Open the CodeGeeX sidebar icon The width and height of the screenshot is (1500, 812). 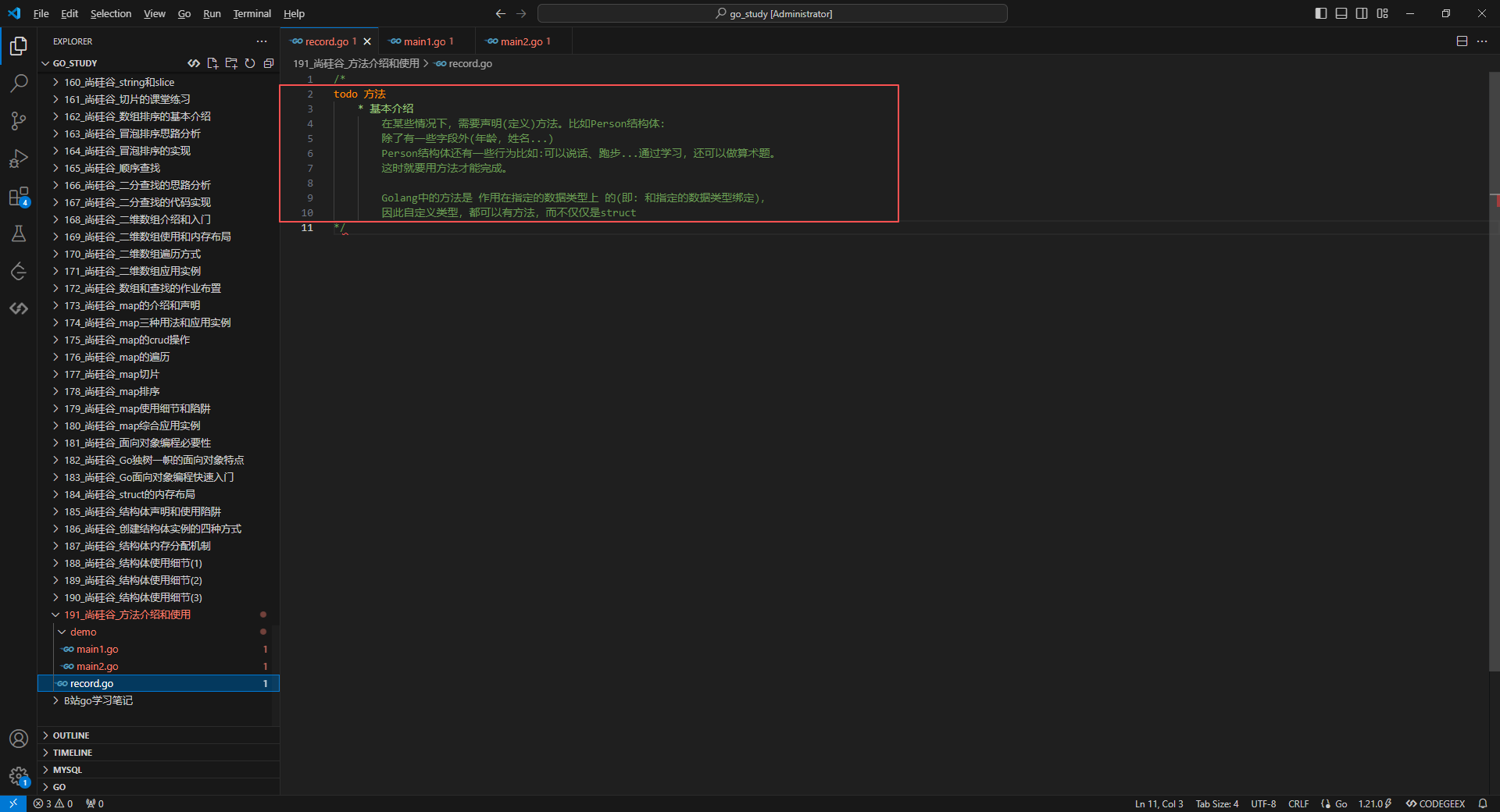[x=19, y=308]
